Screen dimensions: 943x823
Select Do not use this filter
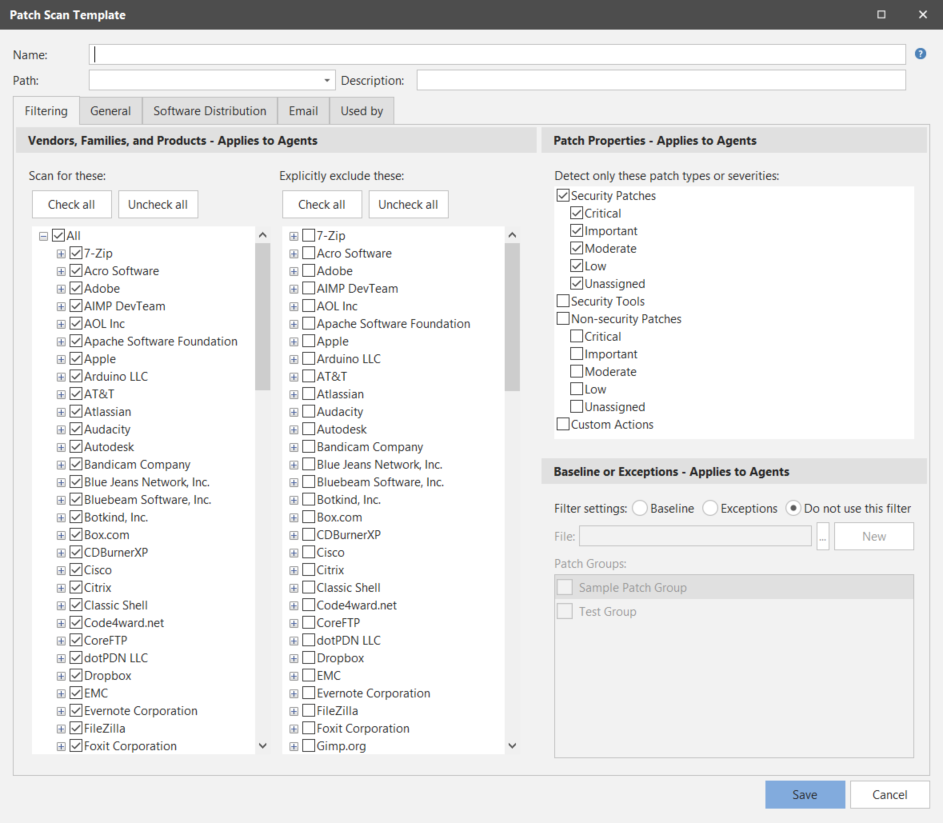tap(793, 508)
